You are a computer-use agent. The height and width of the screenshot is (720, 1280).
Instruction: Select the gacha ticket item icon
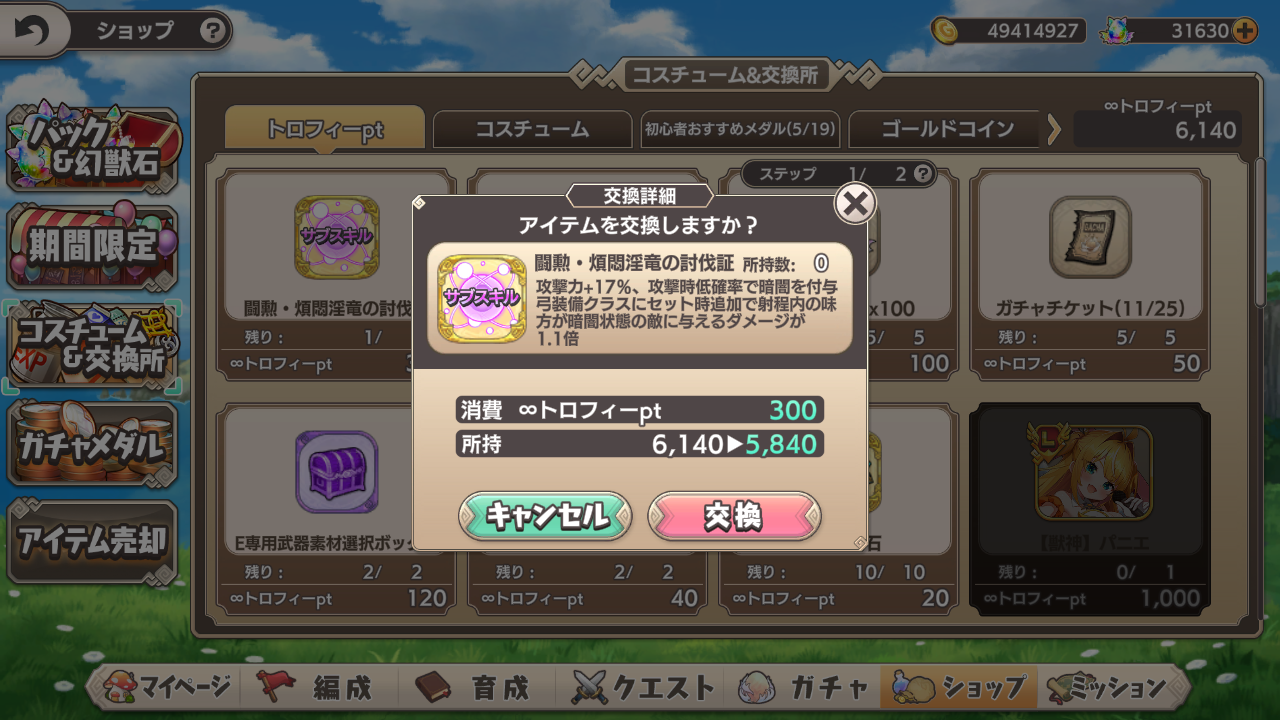click(1090, 237)
